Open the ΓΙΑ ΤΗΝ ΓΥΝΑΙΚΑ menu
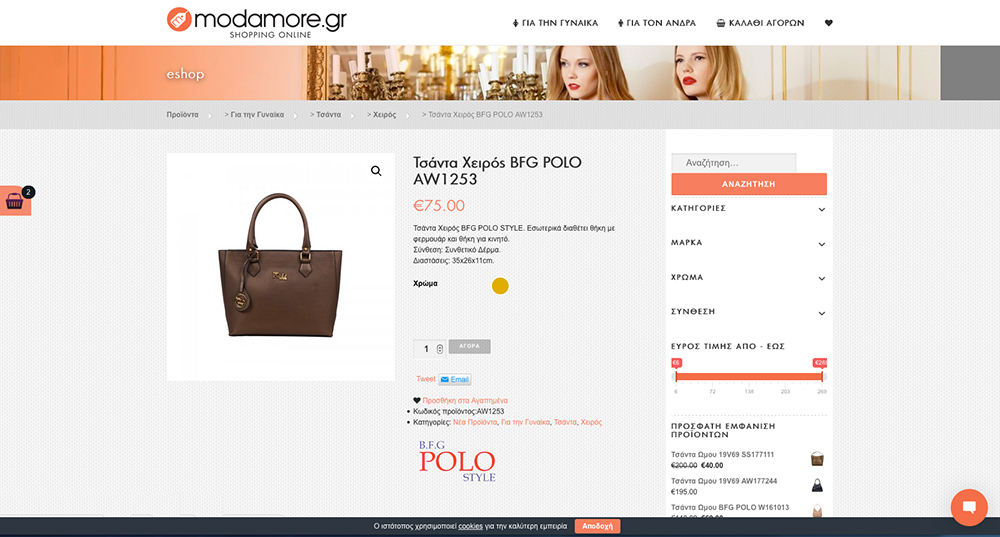 (555, 23)
